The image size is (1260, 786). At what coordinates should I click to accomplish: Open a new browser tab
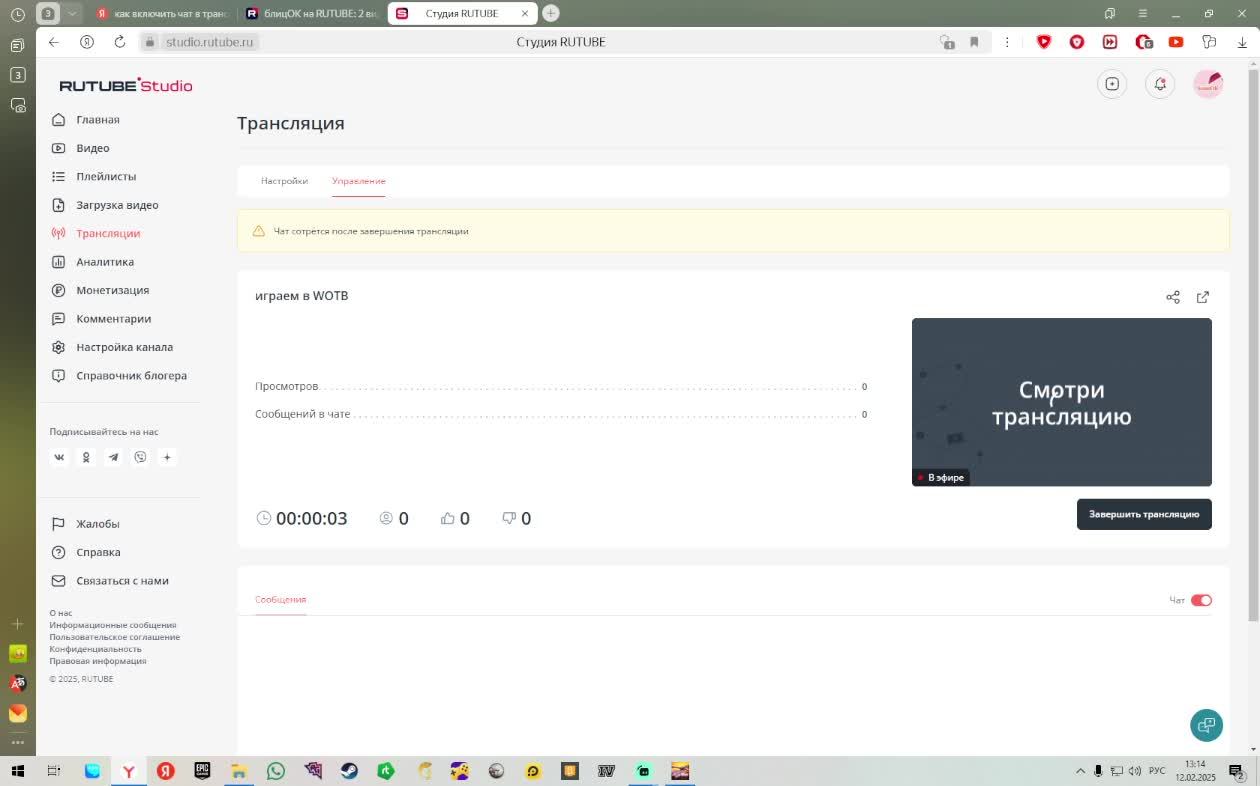(x=551, y=13)
